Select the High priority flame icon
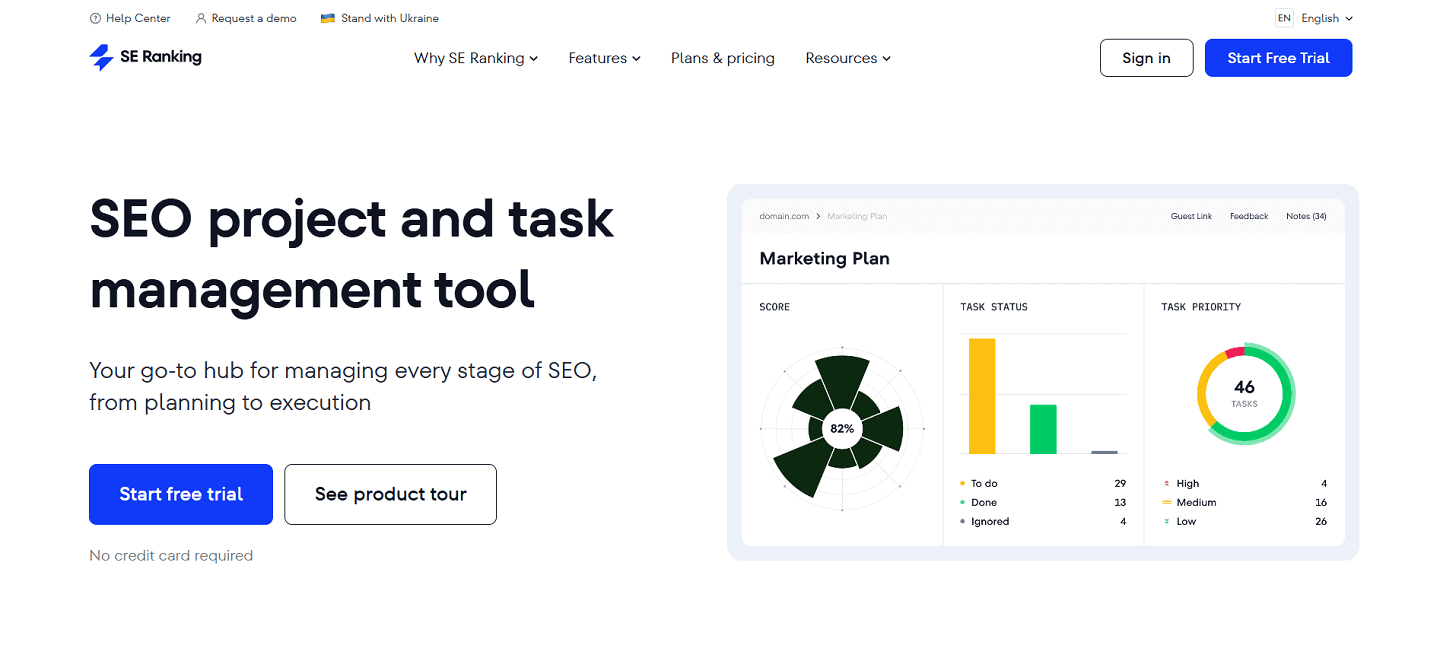The height and width of the screenshot is (661, 1440). click(x=1167, y=483)
